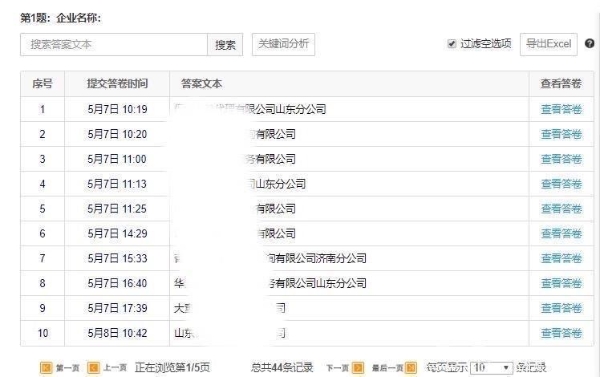Open 查看答卷 link for row 3

click(x=561, y=159)
